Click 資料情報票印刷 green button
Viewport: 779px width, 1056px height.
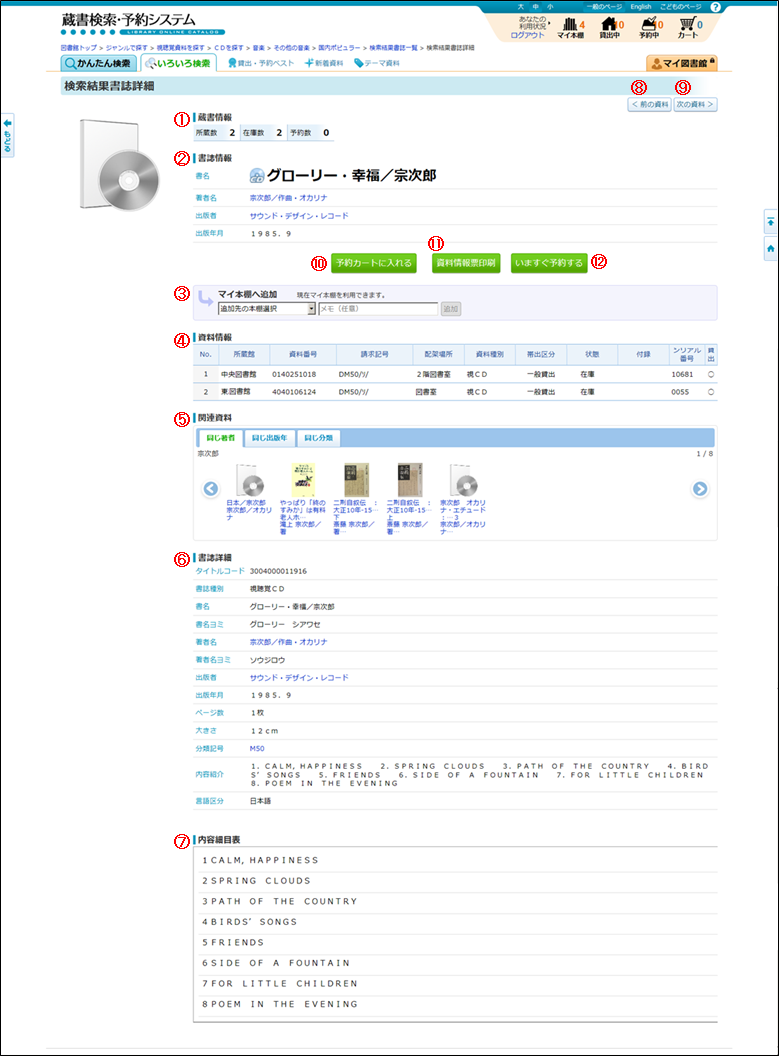(466, 263)
